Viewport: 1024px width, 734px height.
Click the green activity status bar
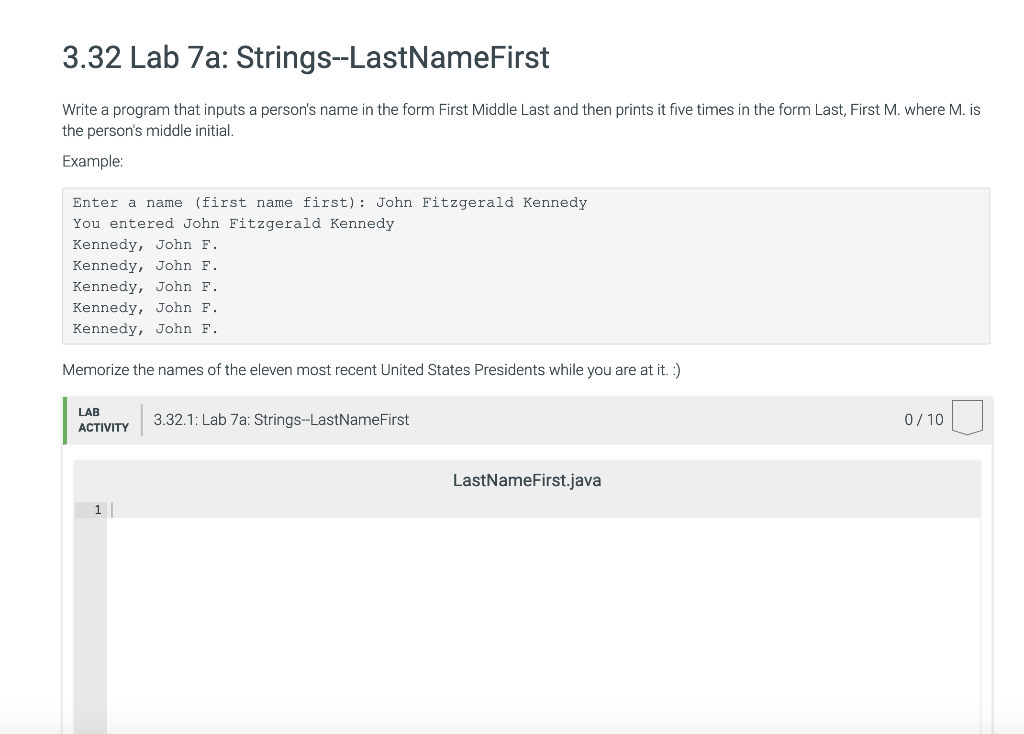pos(65,420)
